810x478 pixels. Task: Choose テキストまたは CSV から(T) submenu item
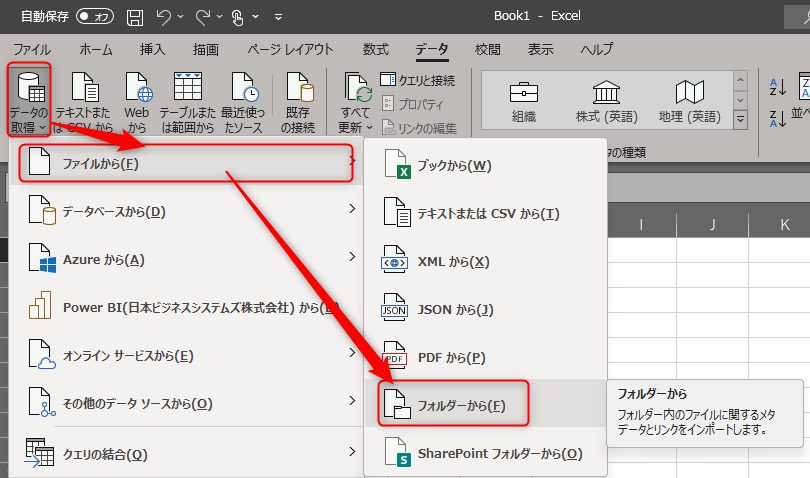486,213
